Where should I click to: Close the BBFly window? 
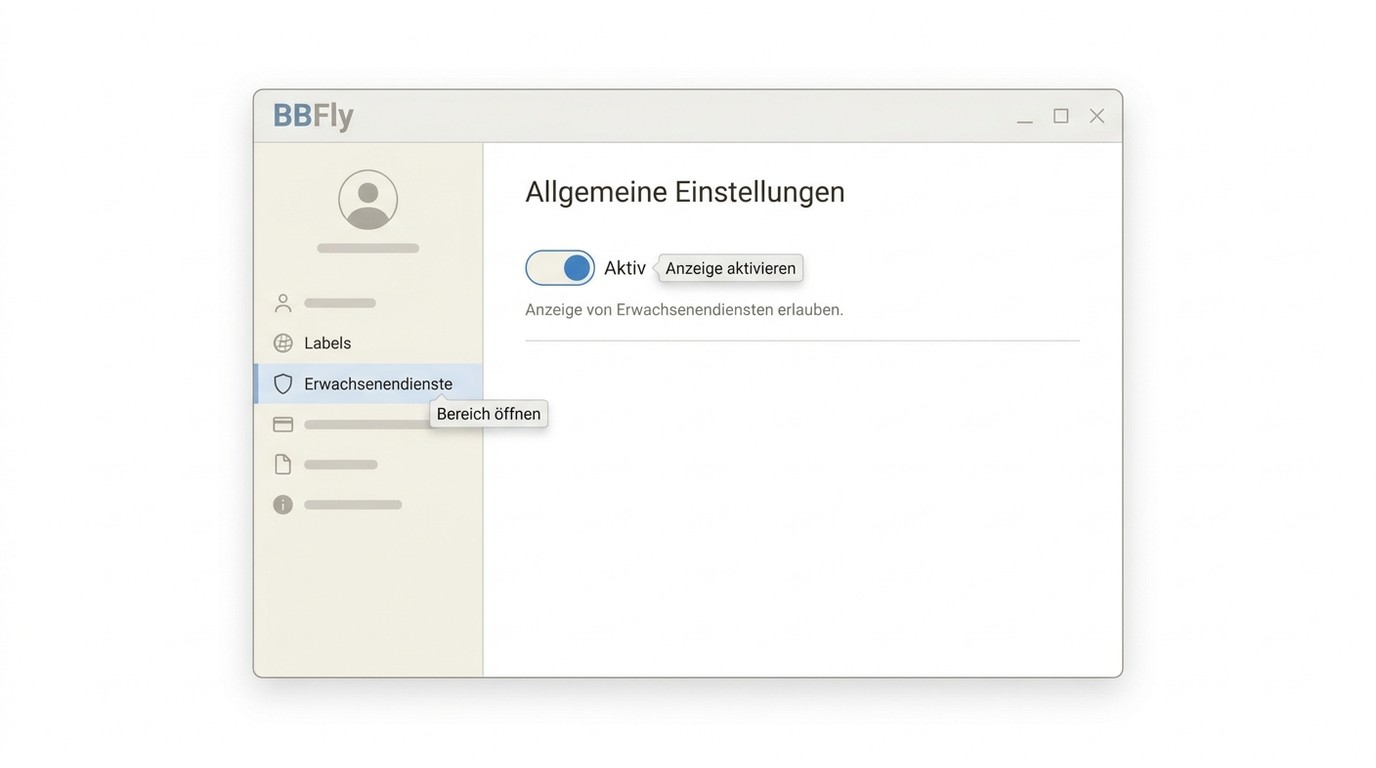tap(1097, 116)
